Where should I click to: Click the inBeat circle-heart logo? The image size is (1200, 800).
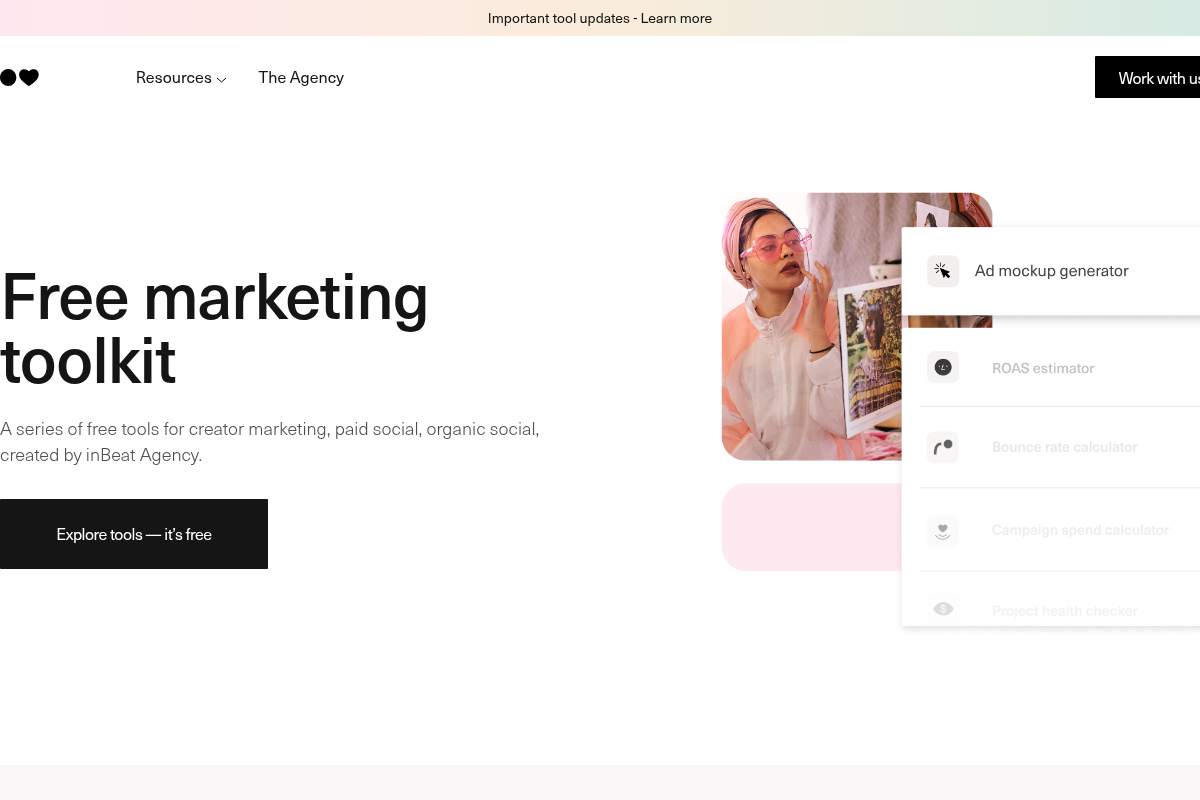[x=20, y=77]
